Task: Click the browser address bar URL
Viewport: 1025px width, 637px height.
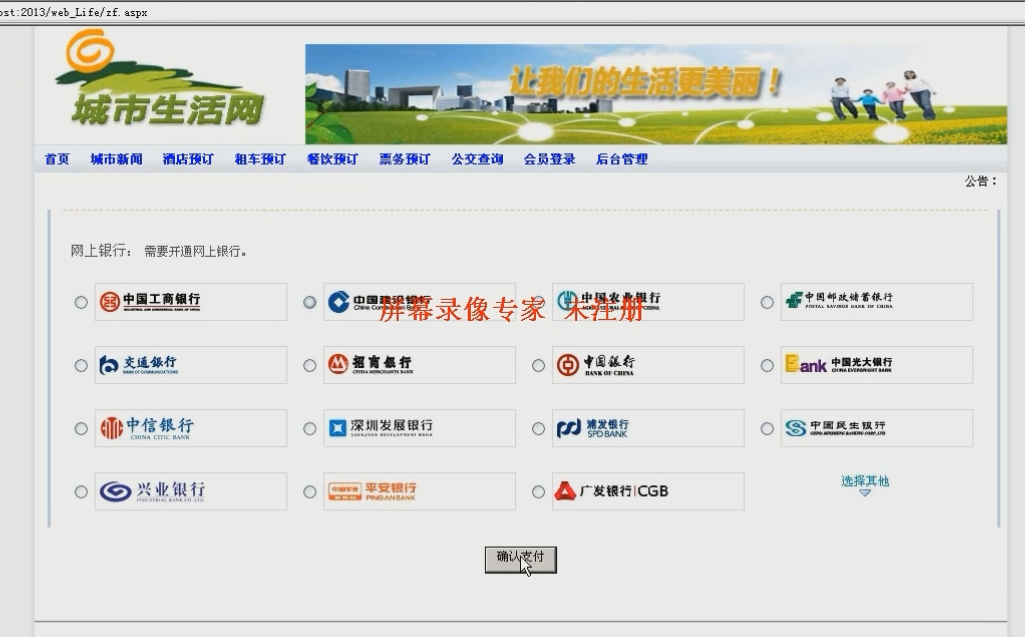Action: click(74, 12)
